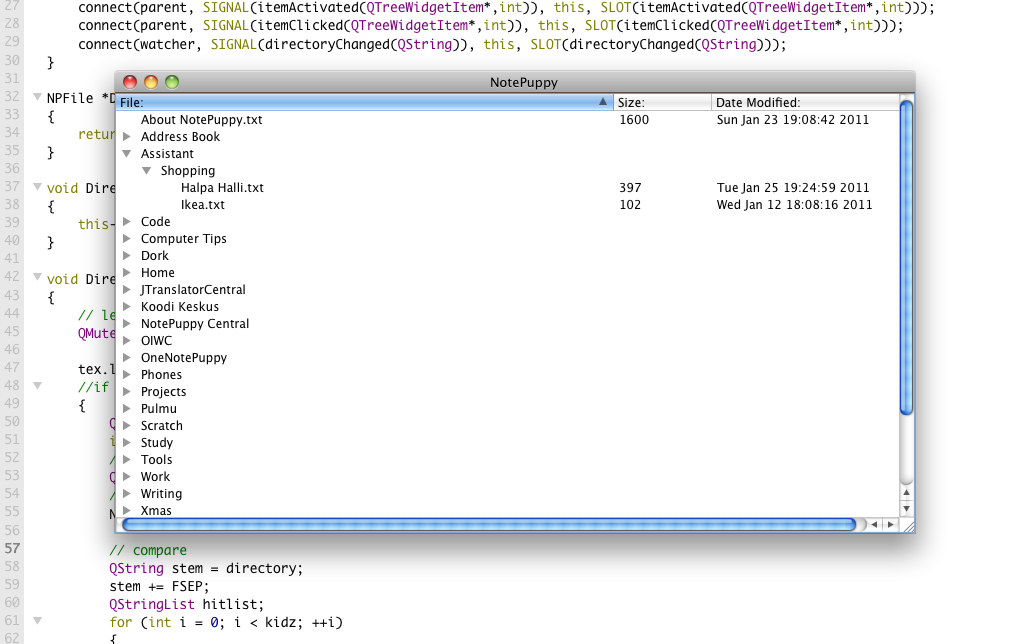This screenshot has width=1030, height=644.
Task: Select the Koodi Keskus folder
Action: click(x=179, y=307)
